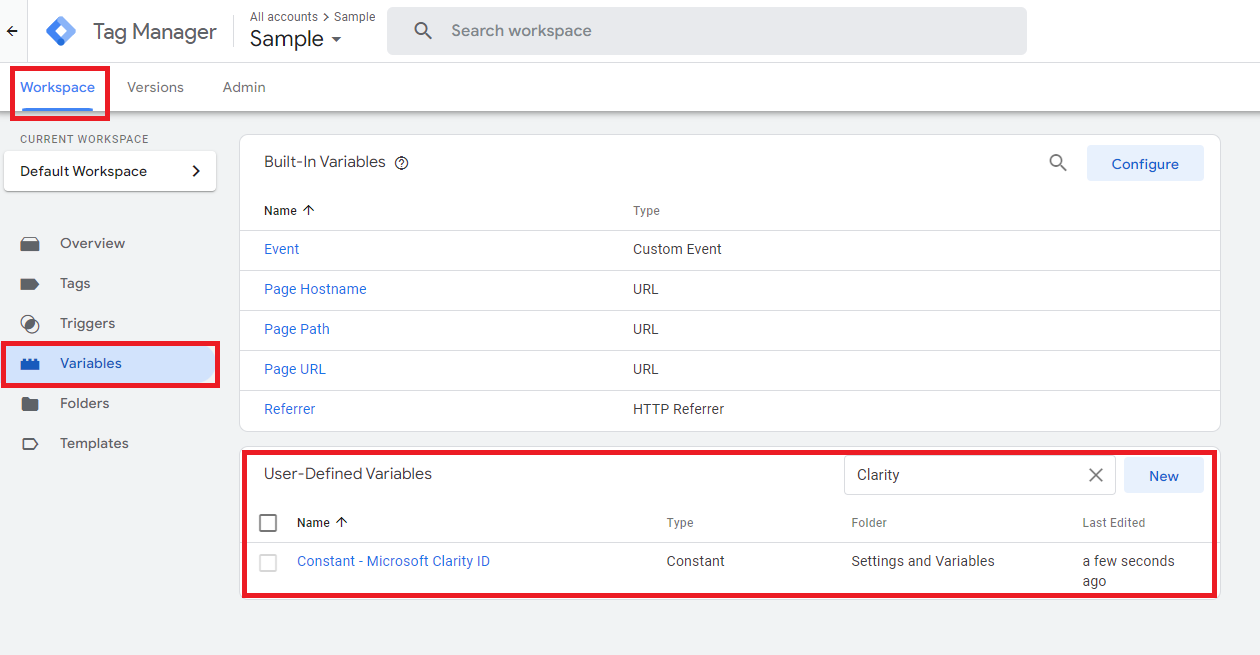Click the back arrow icon

tap(12, 31)
